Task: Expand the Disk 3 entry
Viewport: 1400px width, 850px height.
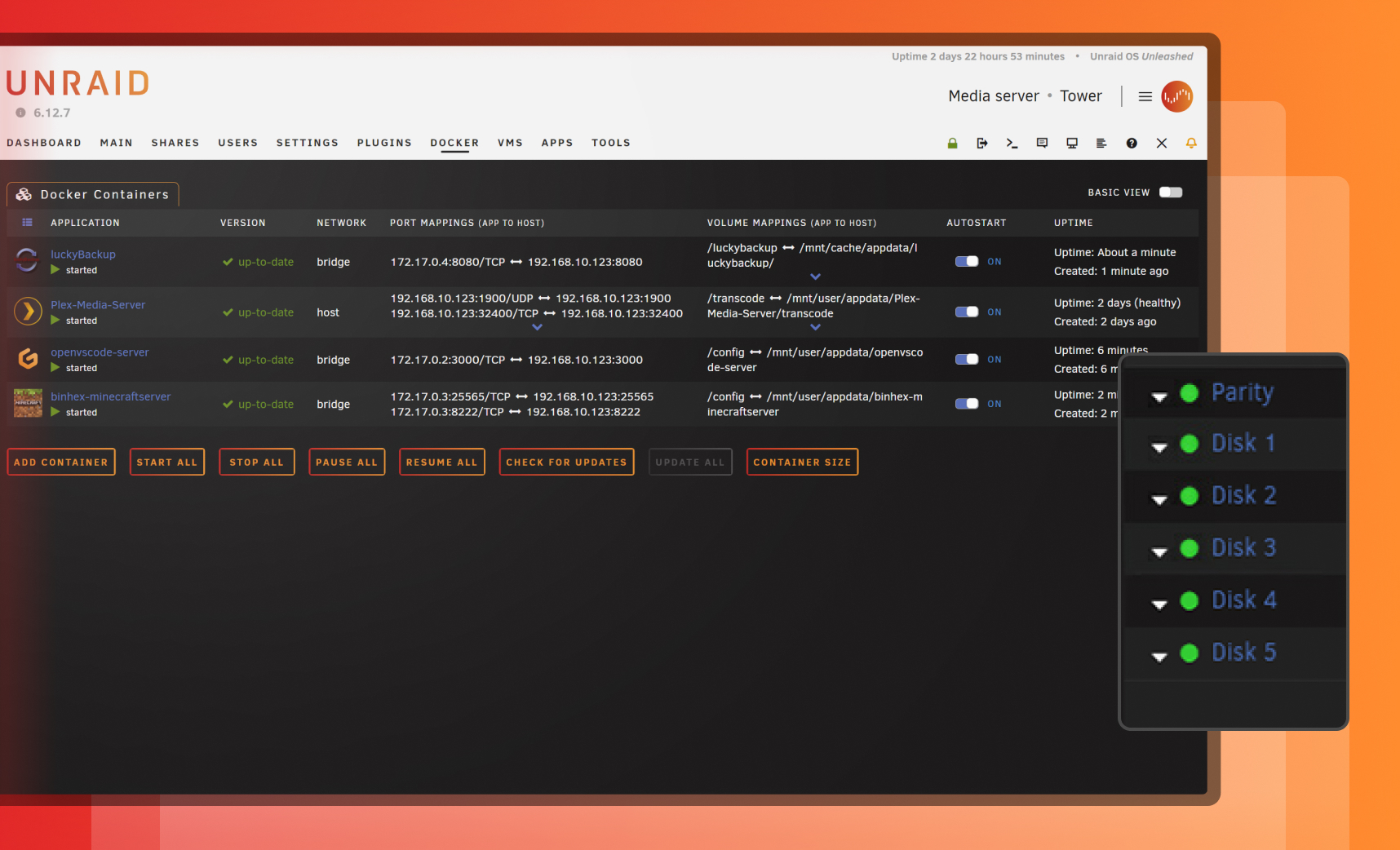Action: (x=1159, y=551)
